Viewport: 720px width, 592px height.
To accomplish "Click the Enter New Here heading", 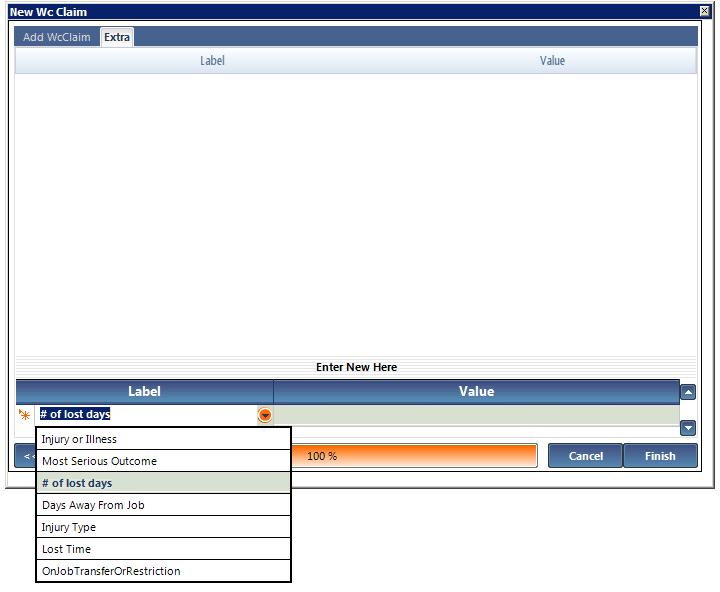I will [356, 367].
